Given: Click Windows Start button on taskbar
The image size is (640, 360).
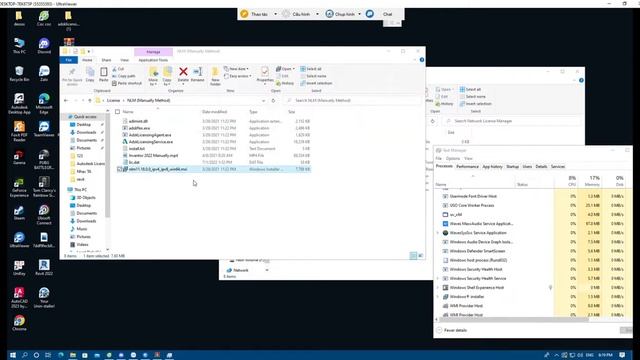Looking at the screenshot, I should pos(13,355).
